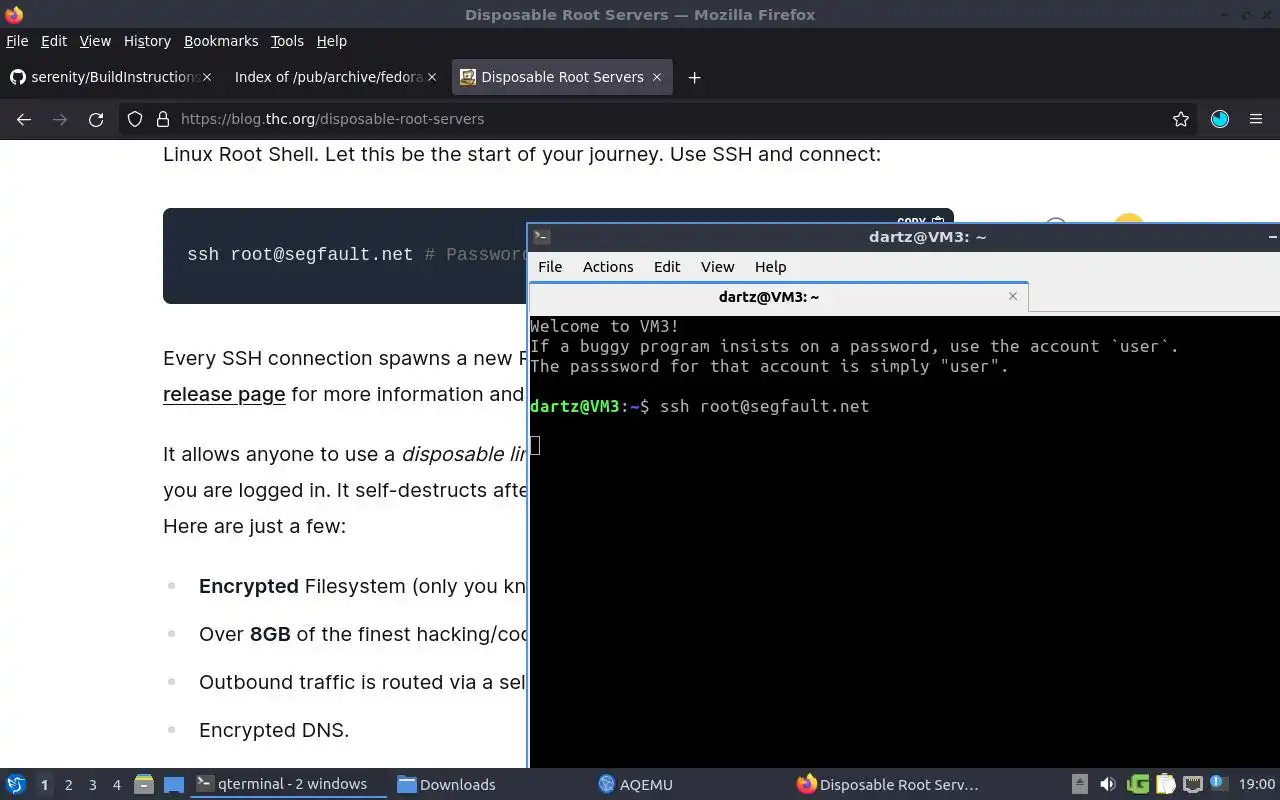Open the terminal's Help menu
1280x800 pixels.
(770, 267)
